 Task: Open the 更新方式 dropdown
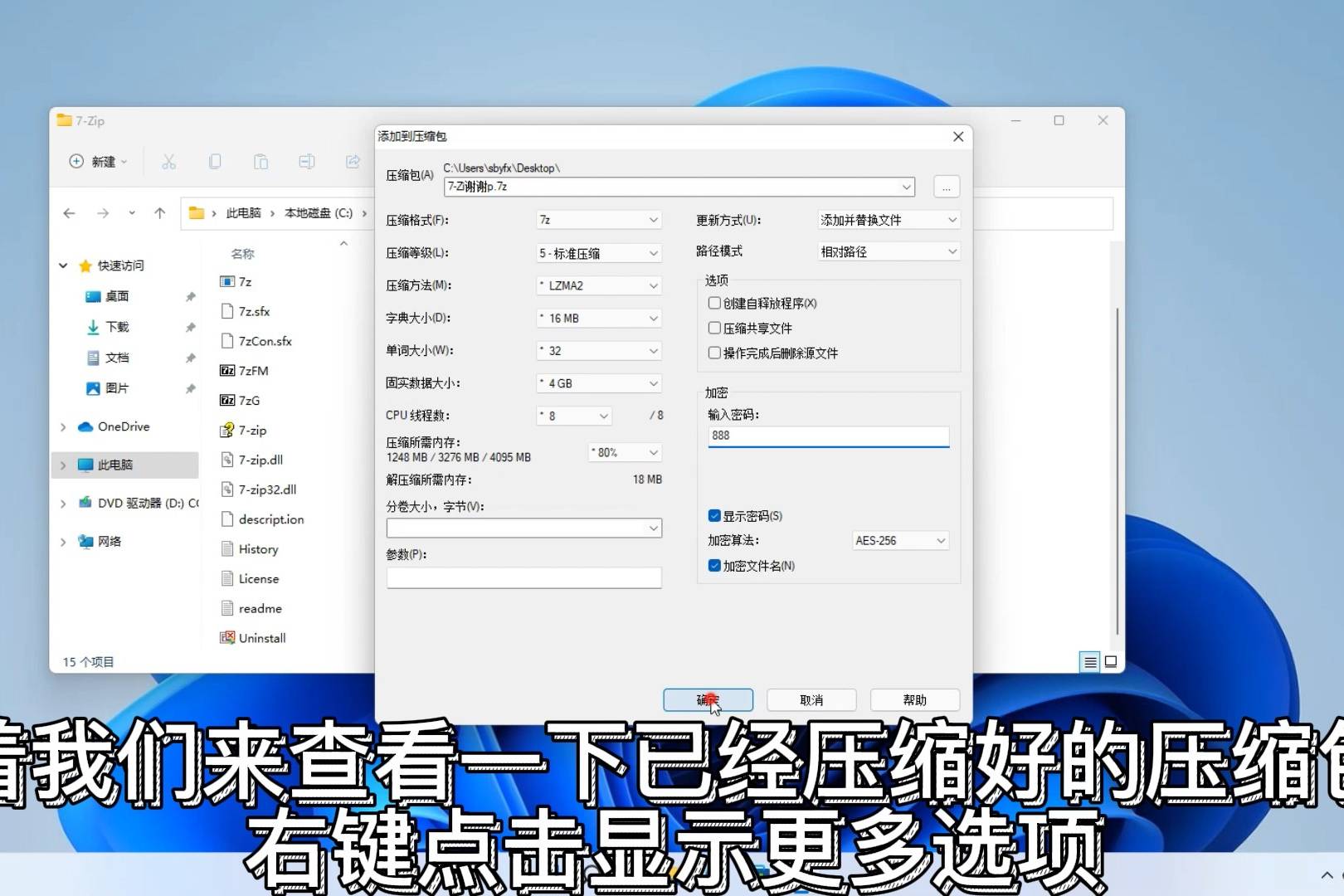pyautogui.click(x=889, y=220)
